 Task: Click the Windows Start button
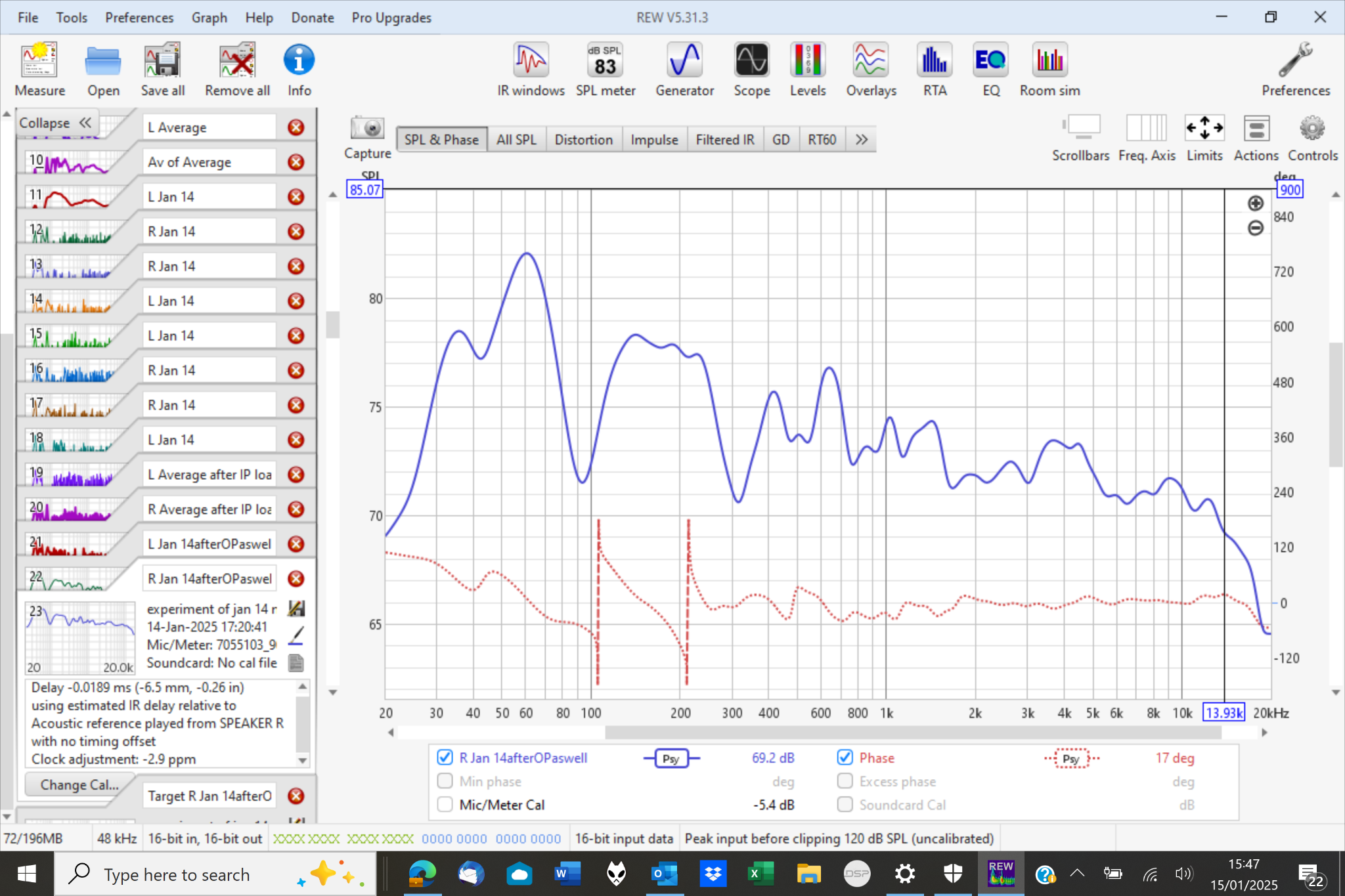click(26, 874)
